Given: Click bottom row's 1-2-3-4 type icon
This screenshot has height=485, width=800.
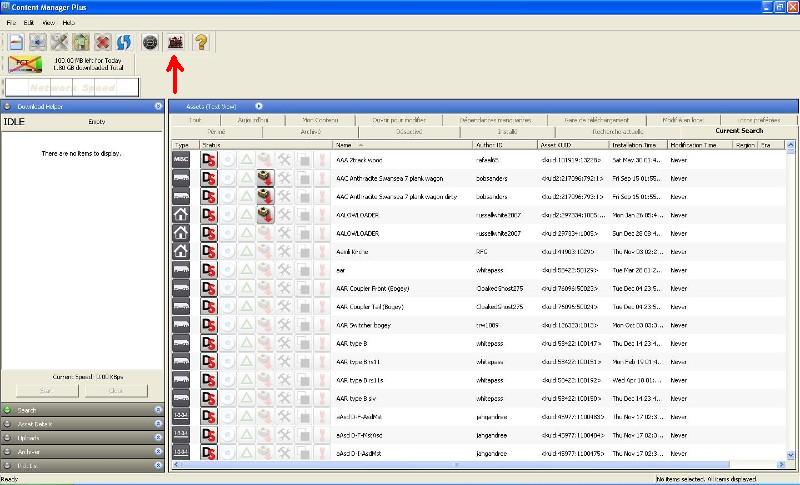Looking at the screenshot, I should (181, 452).
